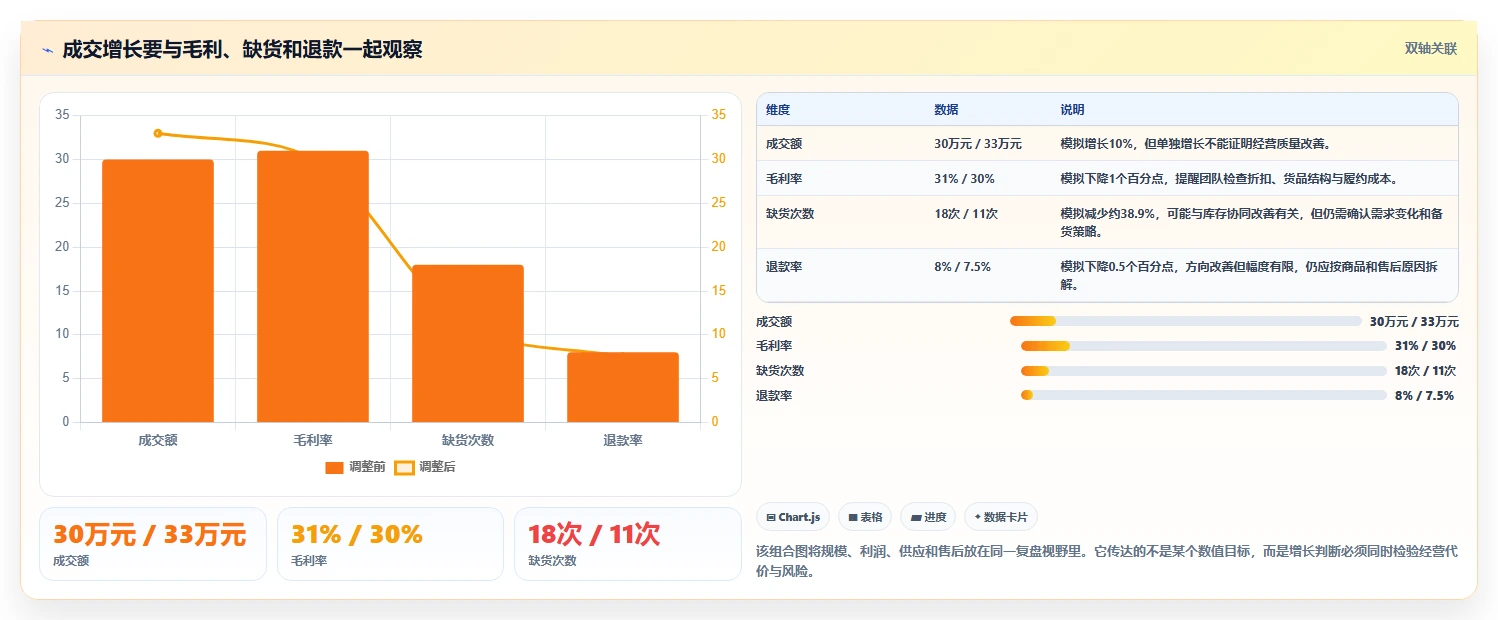Click the 毛利率 bar in chart

tap(313, 286)
